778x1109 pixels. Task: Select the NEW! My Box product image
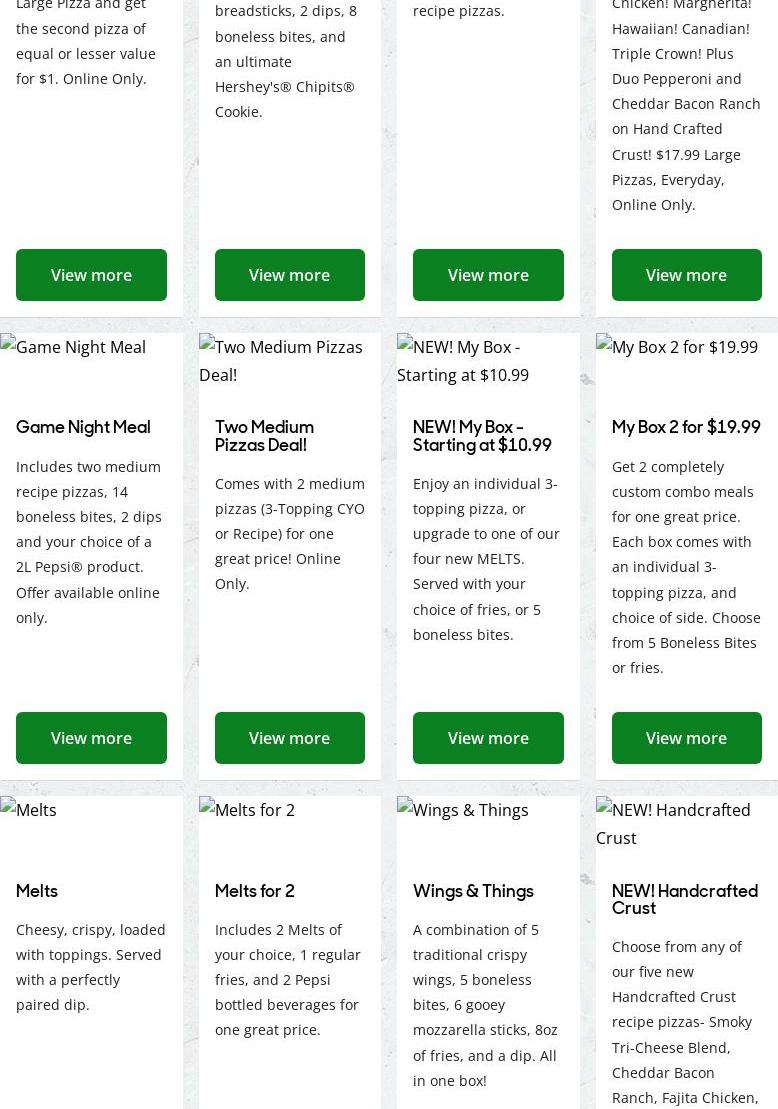[x=463, y=360]
